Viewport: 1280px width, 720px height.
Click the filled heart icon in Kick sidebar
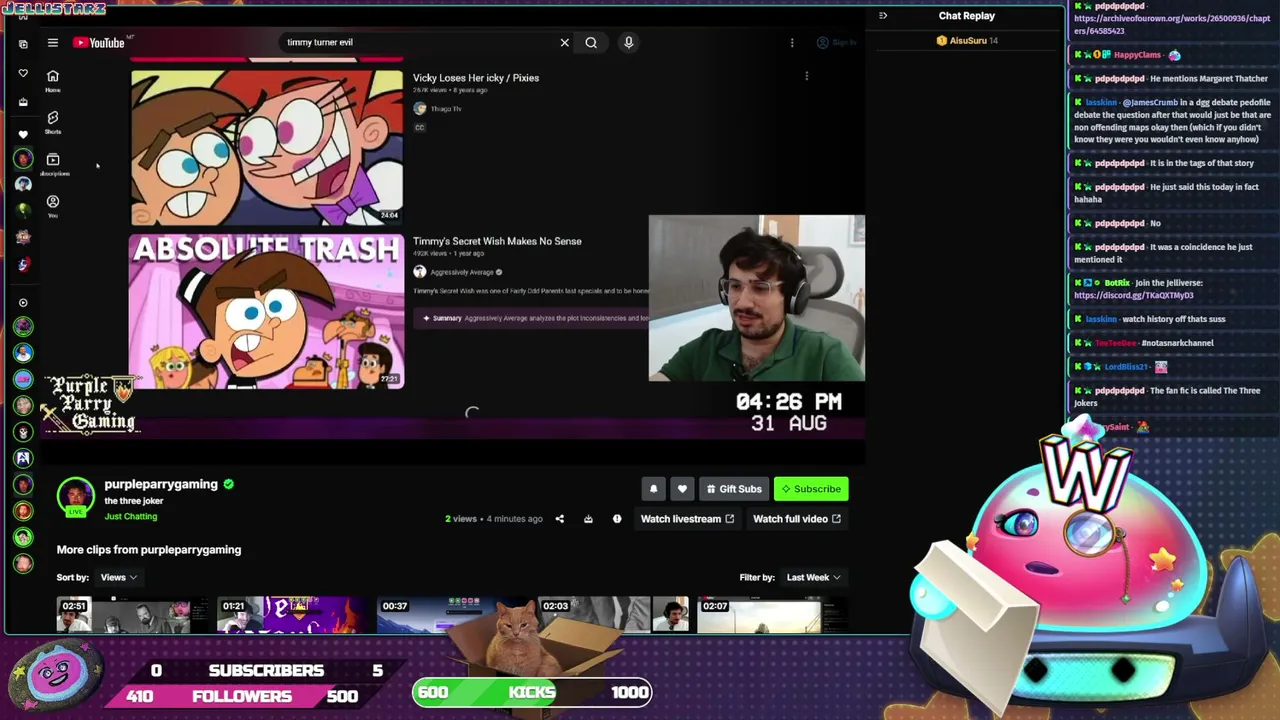(23, 134)
